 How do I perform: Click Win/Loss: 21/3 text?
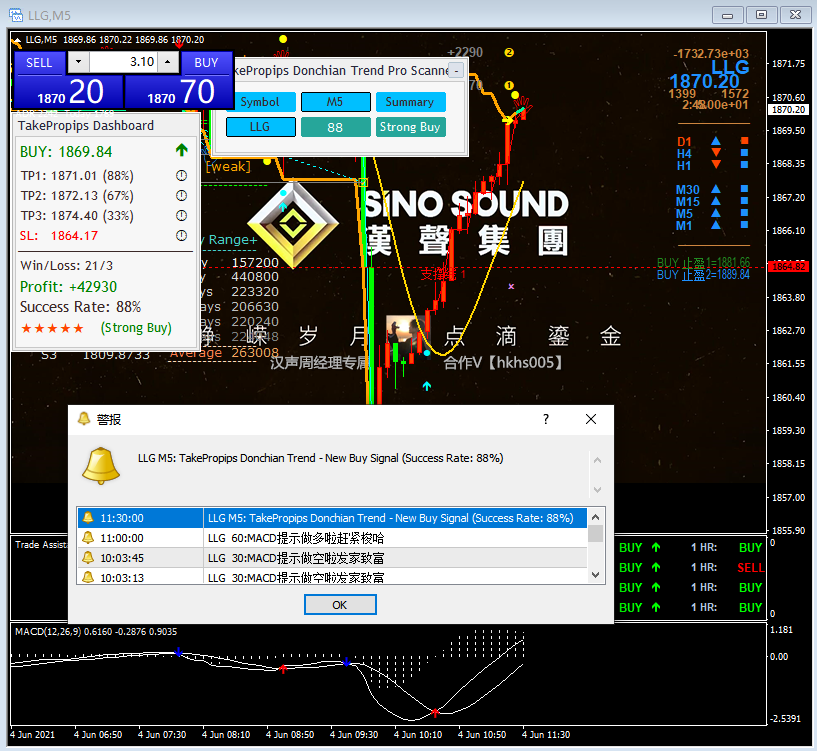coord(66,266)
